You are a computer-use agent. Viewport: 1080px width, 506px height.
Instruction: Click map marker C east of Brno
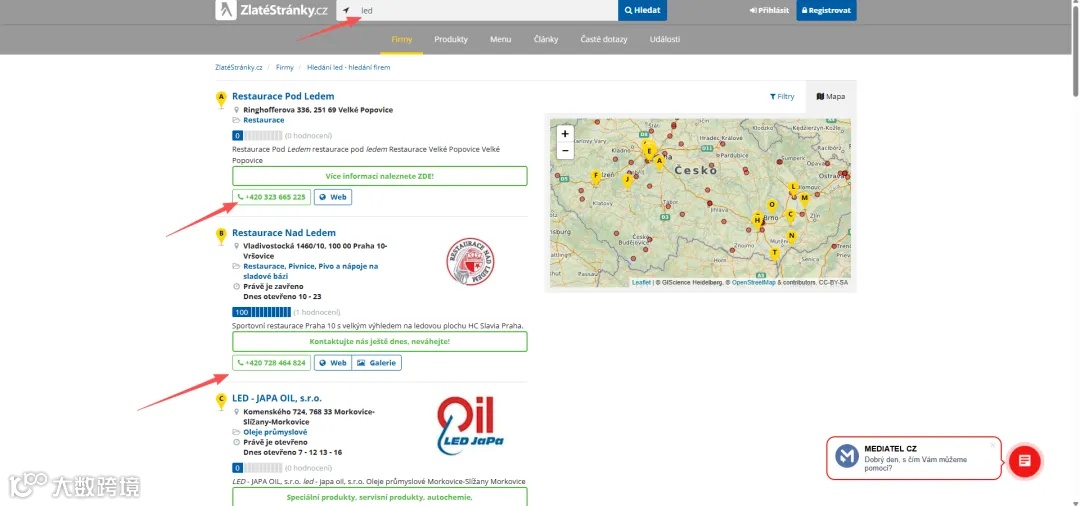(x=790, y=216)
